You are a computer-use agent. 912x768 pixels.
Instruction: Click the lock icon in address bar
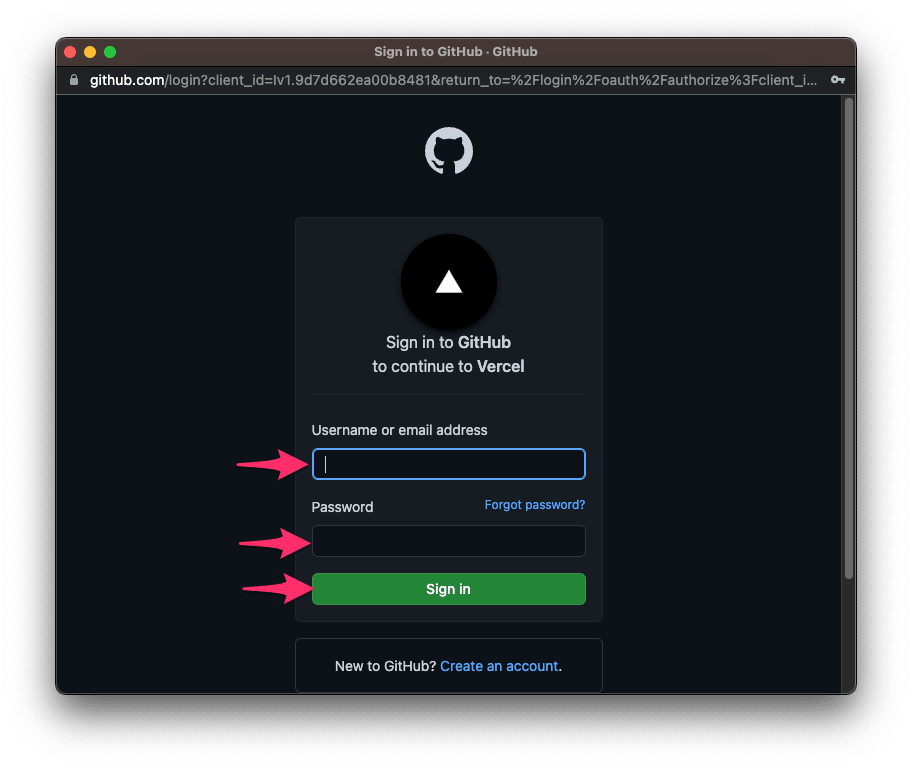pos(74,80)
